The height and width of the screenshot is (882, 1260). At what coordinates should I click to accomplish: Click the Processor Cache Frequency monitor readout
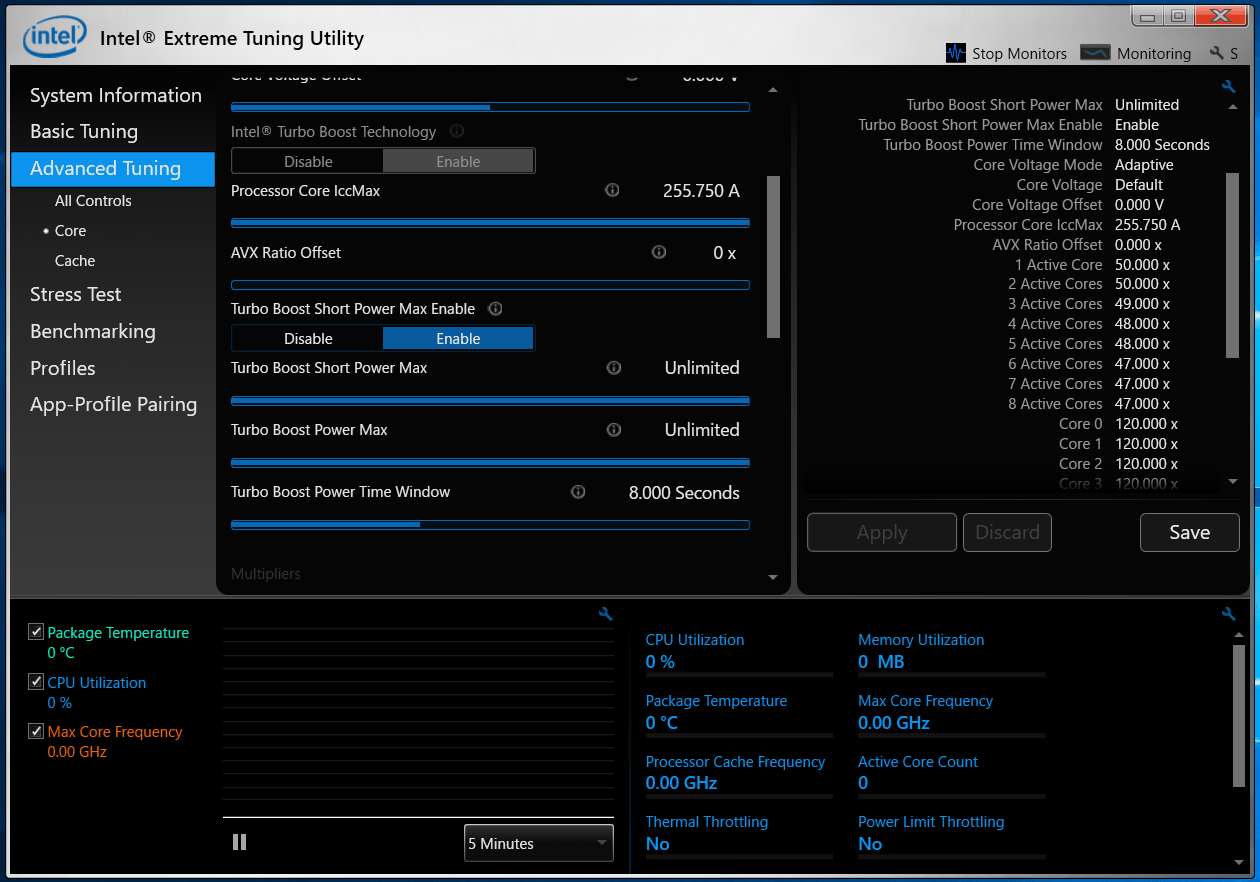pos(739,773)
